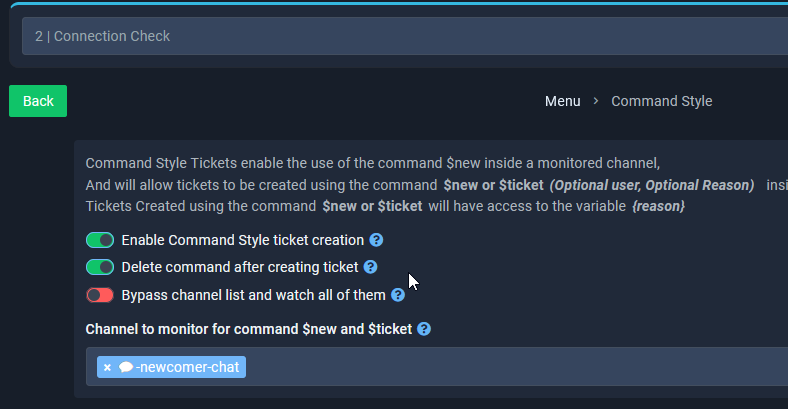
Task: Click help icon beside Delete command option
Action: point(370,267)
